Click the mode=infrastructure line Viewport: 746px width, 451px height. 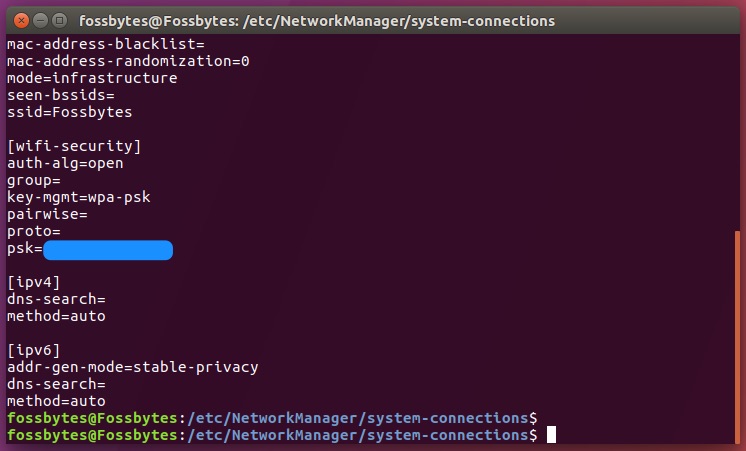tap(91, 78)
